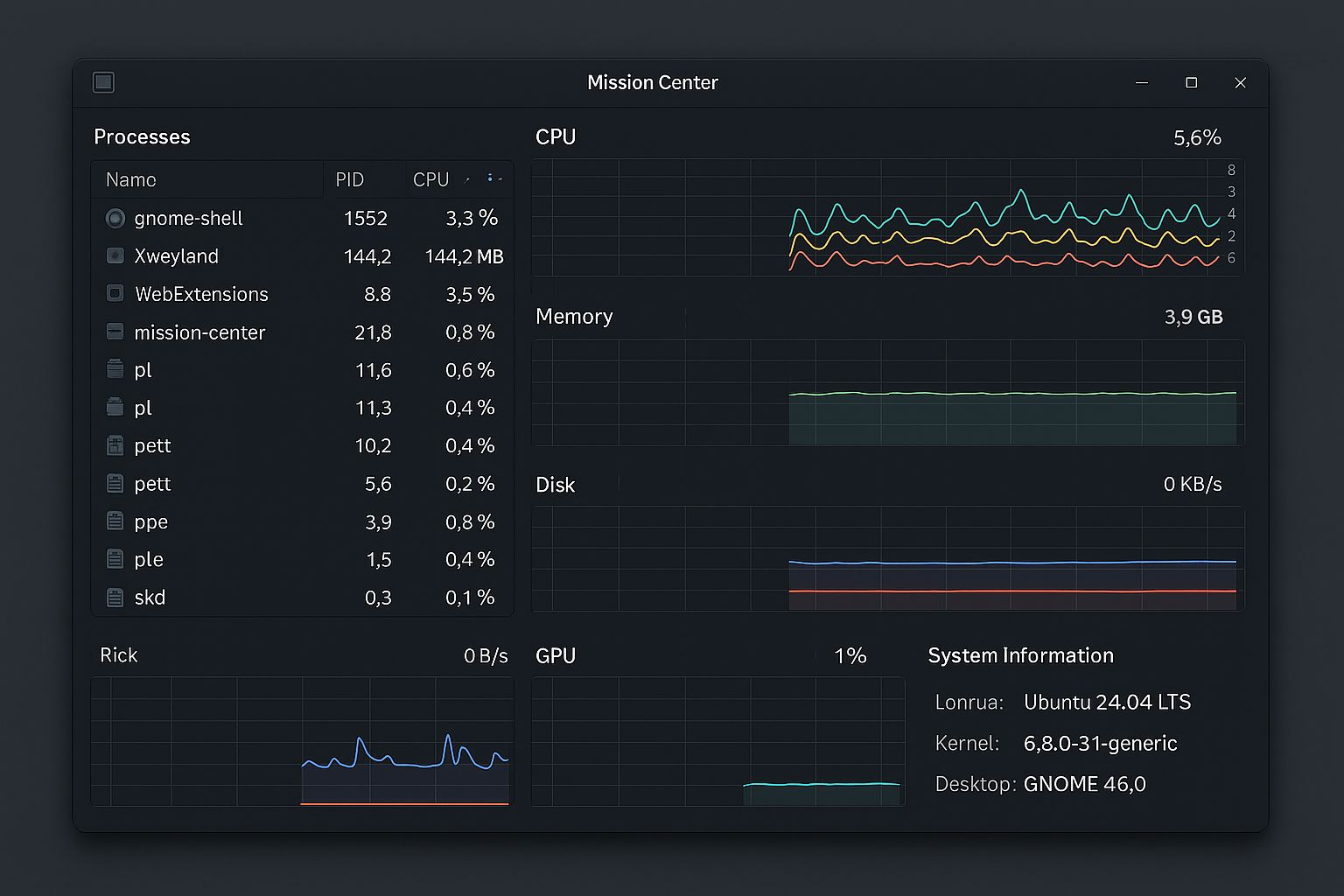Click the ple process icon
1344x896 pixels.
coord(115,559)
